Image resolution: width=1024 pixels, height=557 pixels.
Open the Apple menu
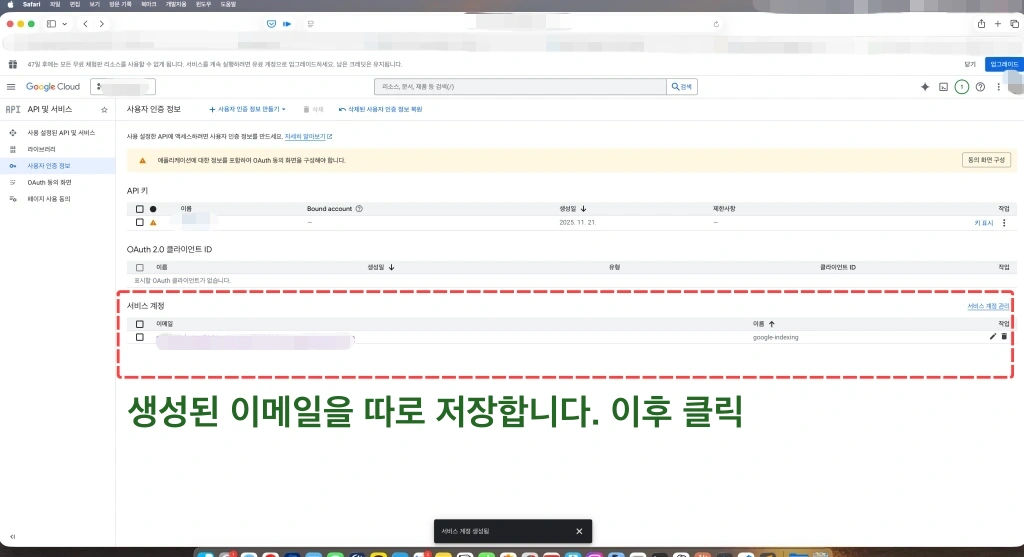pos(10,5)
